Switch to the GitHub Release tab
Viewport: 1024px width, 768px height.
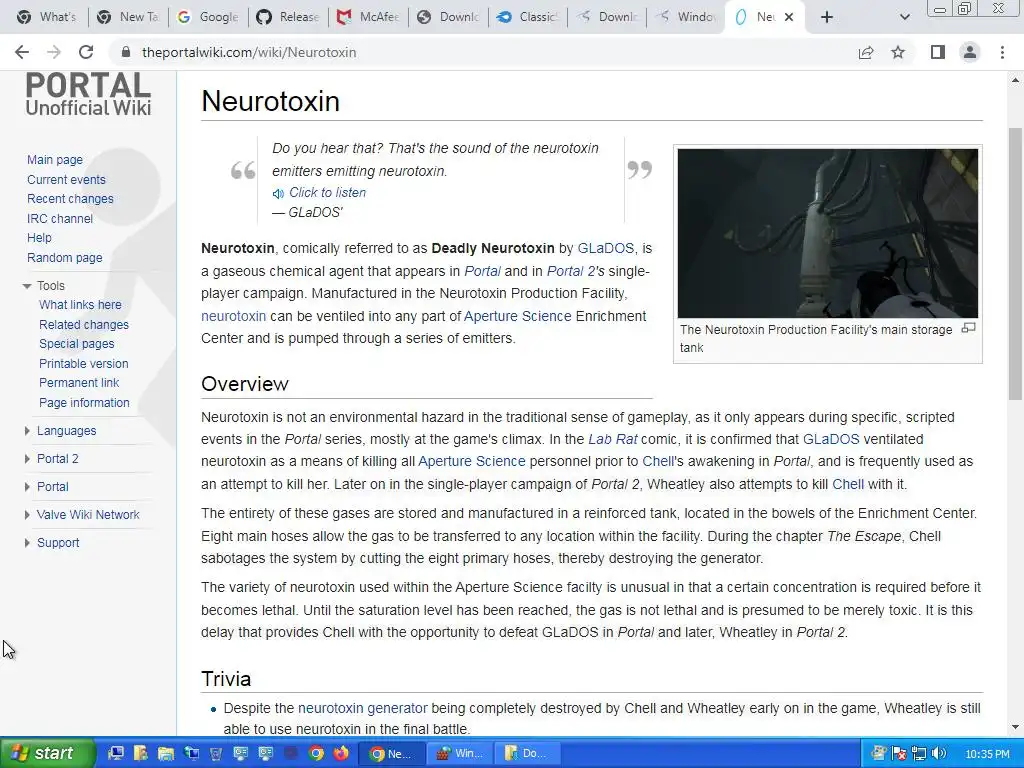[287, 17]
